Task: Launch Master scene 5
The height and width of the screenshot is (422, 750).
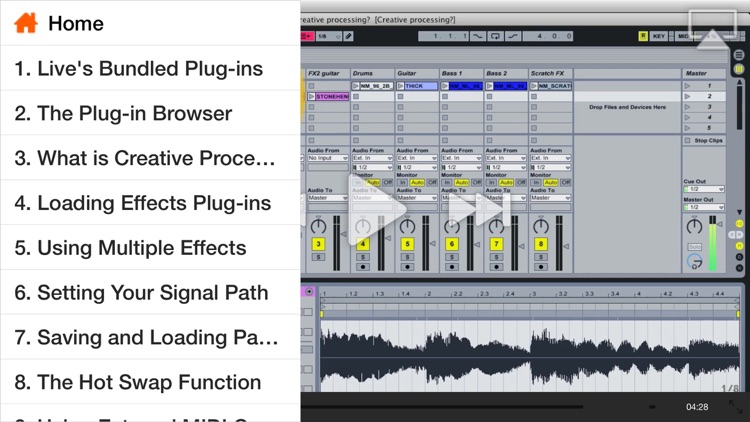Action: click(688, 128)
